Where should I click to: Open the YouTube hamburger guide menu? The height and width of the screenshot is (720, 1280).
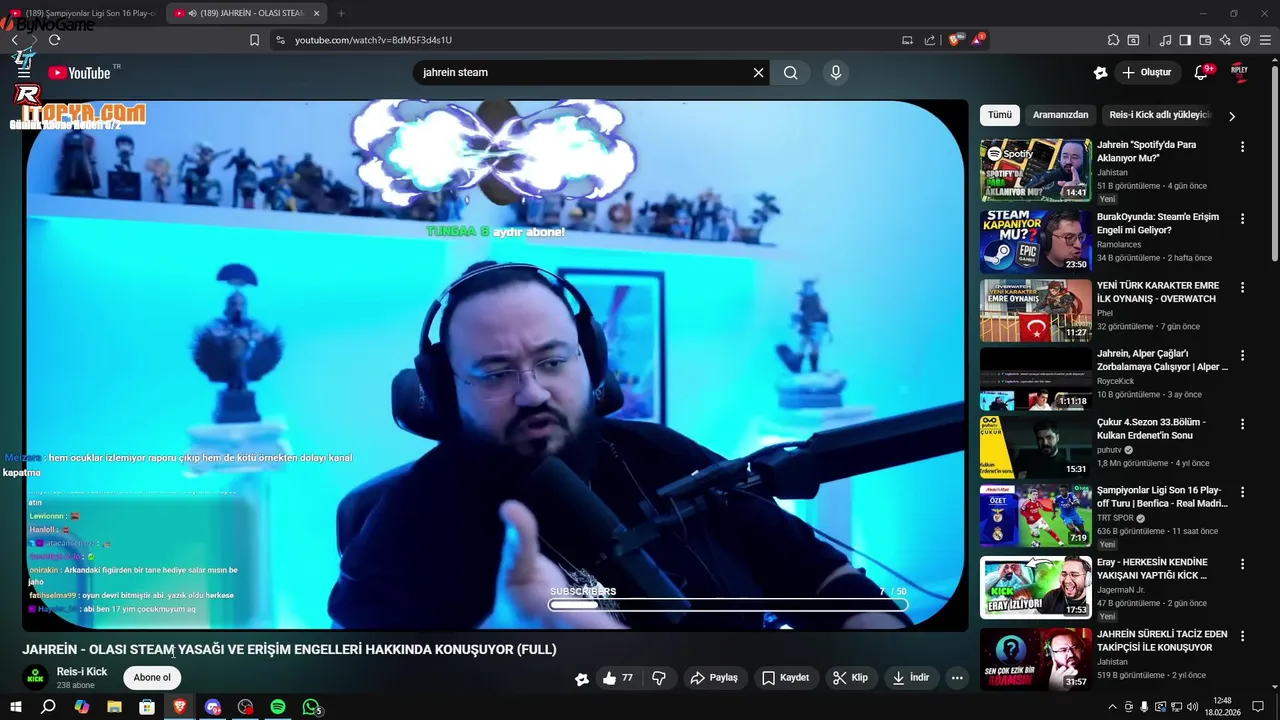point(24,73)
